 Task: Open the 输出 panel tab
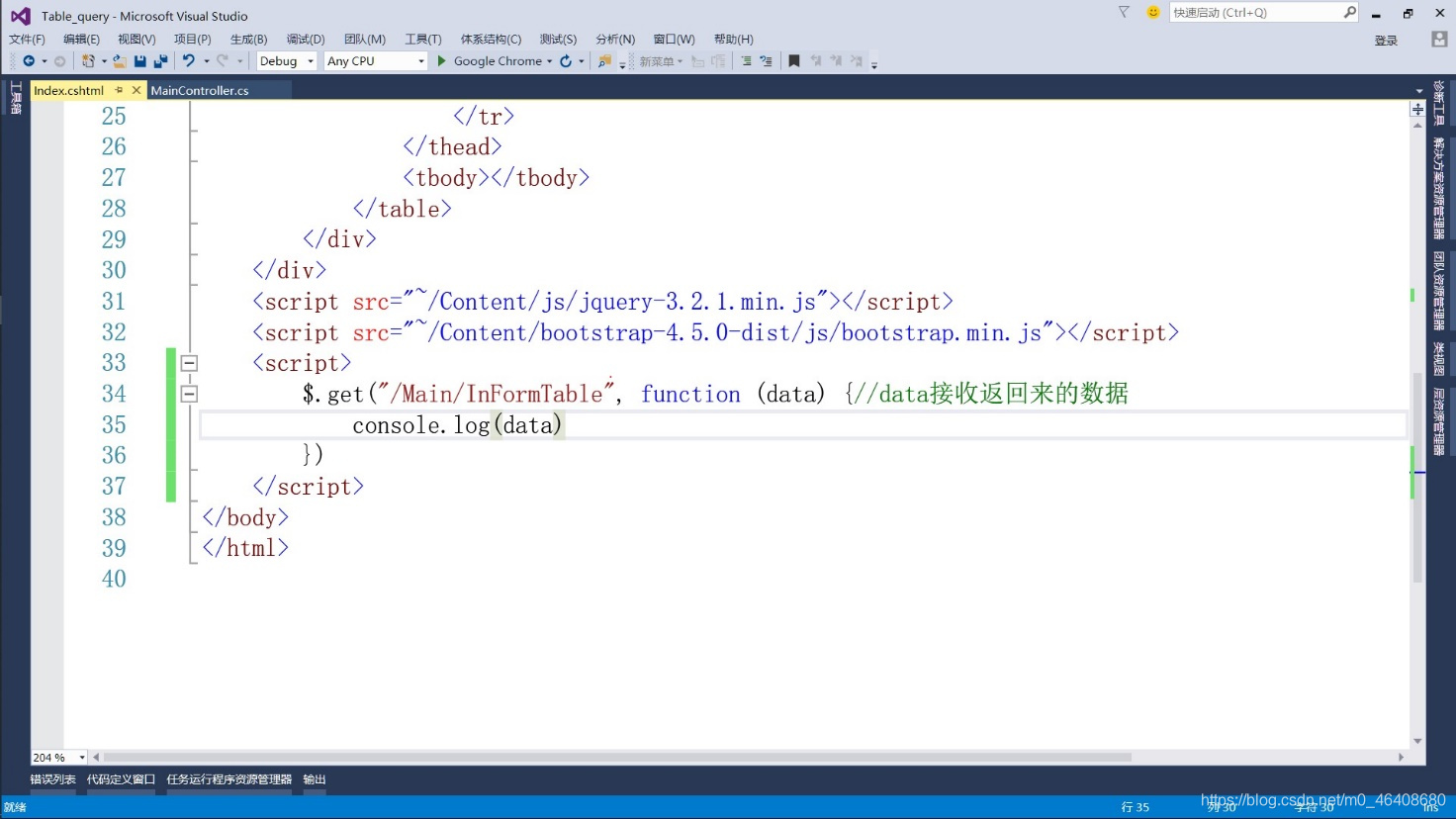[x=315, y=779]
